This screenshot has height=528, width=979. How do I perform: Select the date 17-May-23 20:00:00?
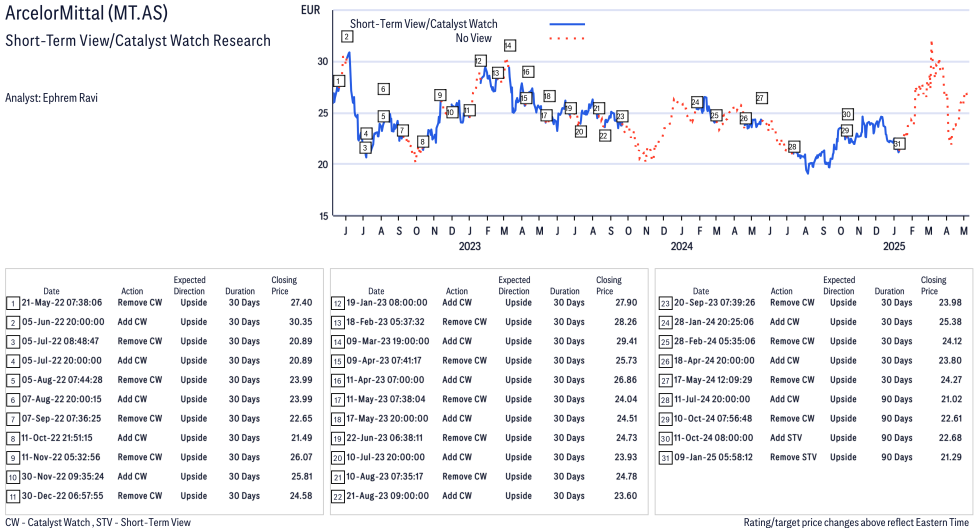click(x=387, y=419)
